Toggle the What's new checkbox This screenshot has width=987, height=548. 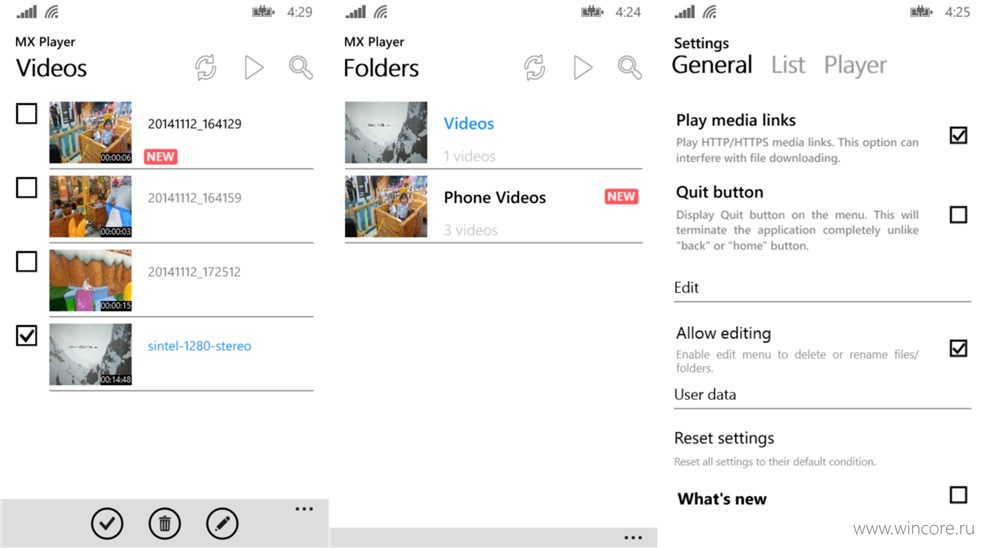tap(958, 495)
